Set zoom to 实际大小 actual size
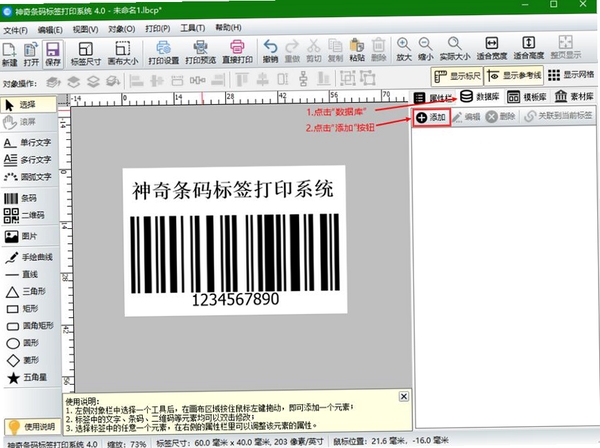600x448 pixels. pyautogui.click(x=455, y=49)
